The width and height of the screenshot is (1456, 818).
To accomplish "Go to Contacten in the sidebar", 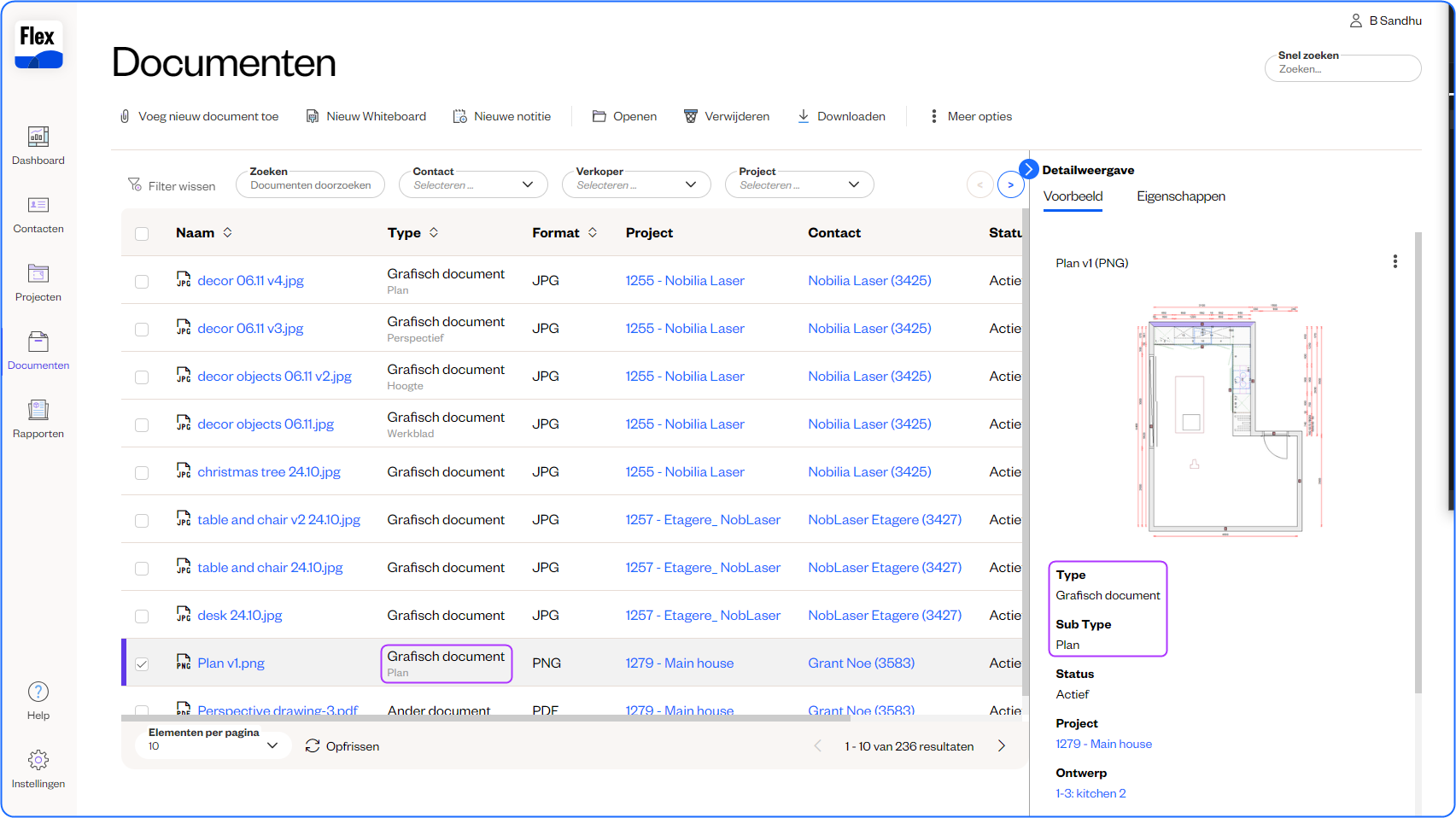I will tap(38, 206).
